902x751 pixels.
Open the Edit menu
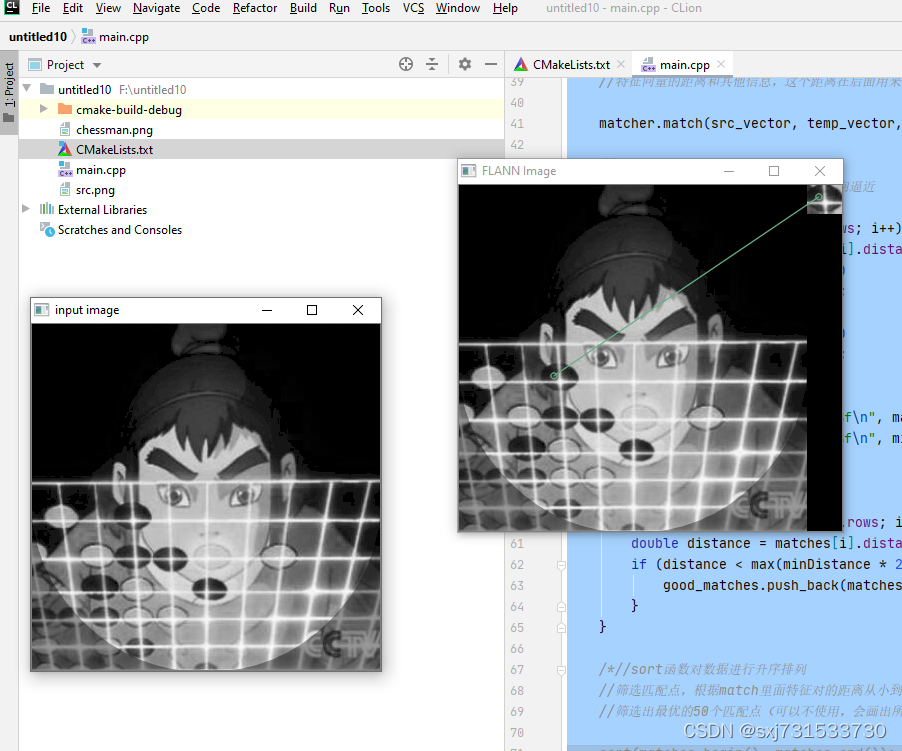(72, 8)
